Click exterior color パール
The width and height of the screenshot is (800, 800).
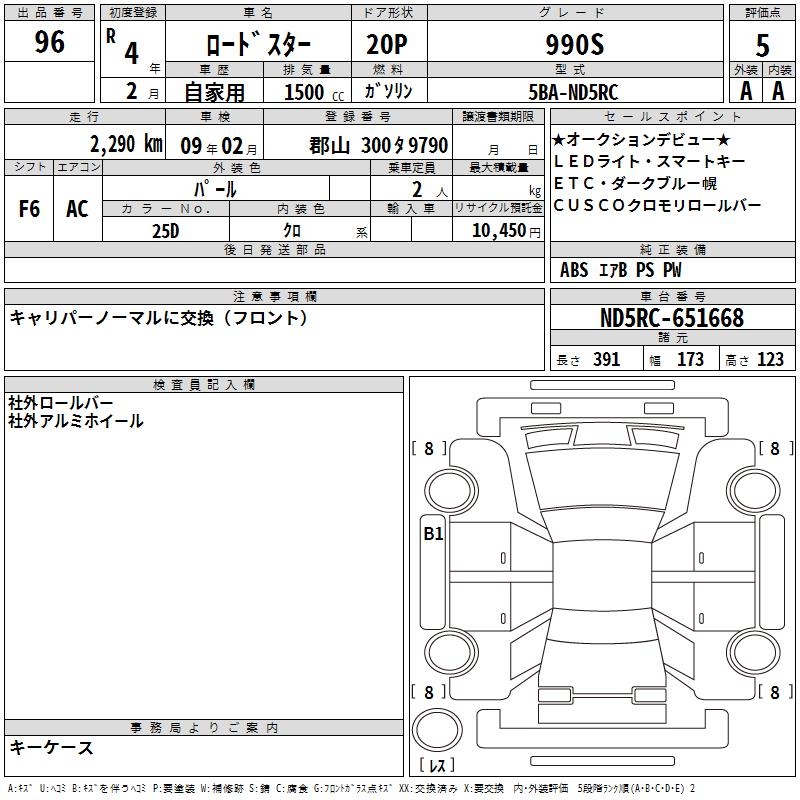click(215, 189)
